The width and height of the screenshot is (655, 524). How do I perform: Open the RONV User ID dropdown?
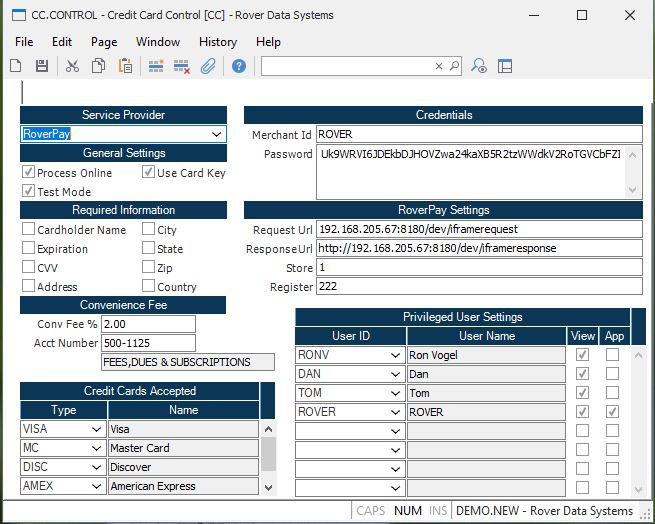pos(396,355)
